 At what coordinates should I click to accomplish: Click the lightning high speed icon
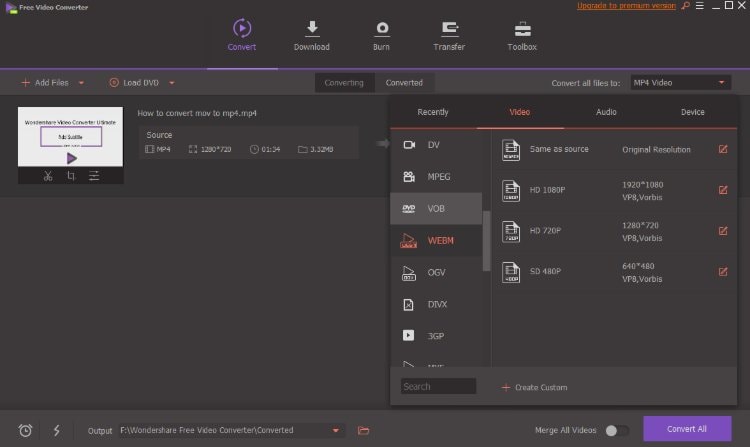[x=56, y=430]
